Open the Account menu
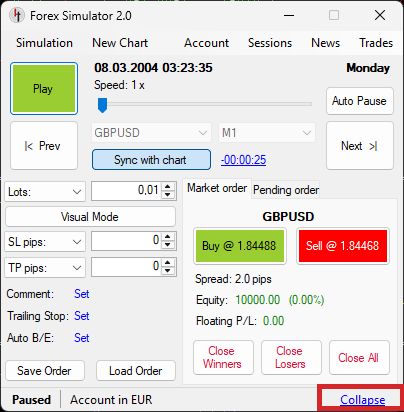 206,43
